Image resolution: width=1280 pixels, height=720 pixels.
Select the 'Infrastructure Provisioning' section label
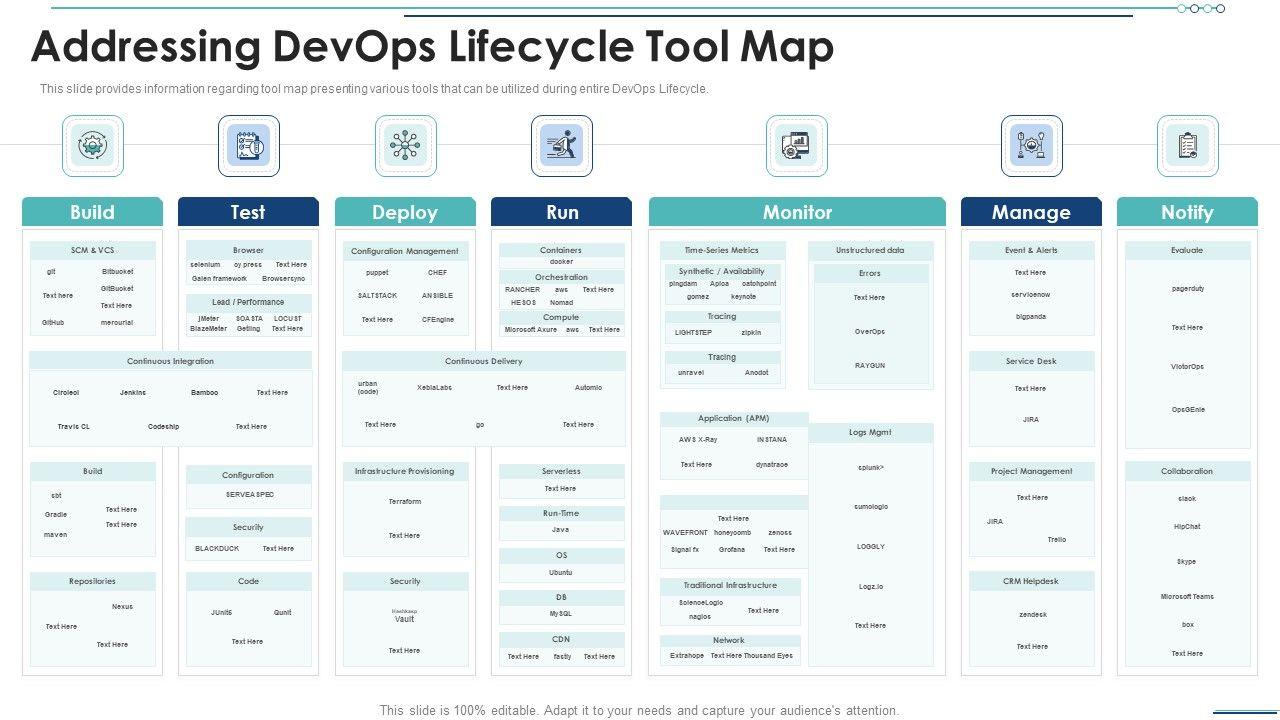(404, 471)
